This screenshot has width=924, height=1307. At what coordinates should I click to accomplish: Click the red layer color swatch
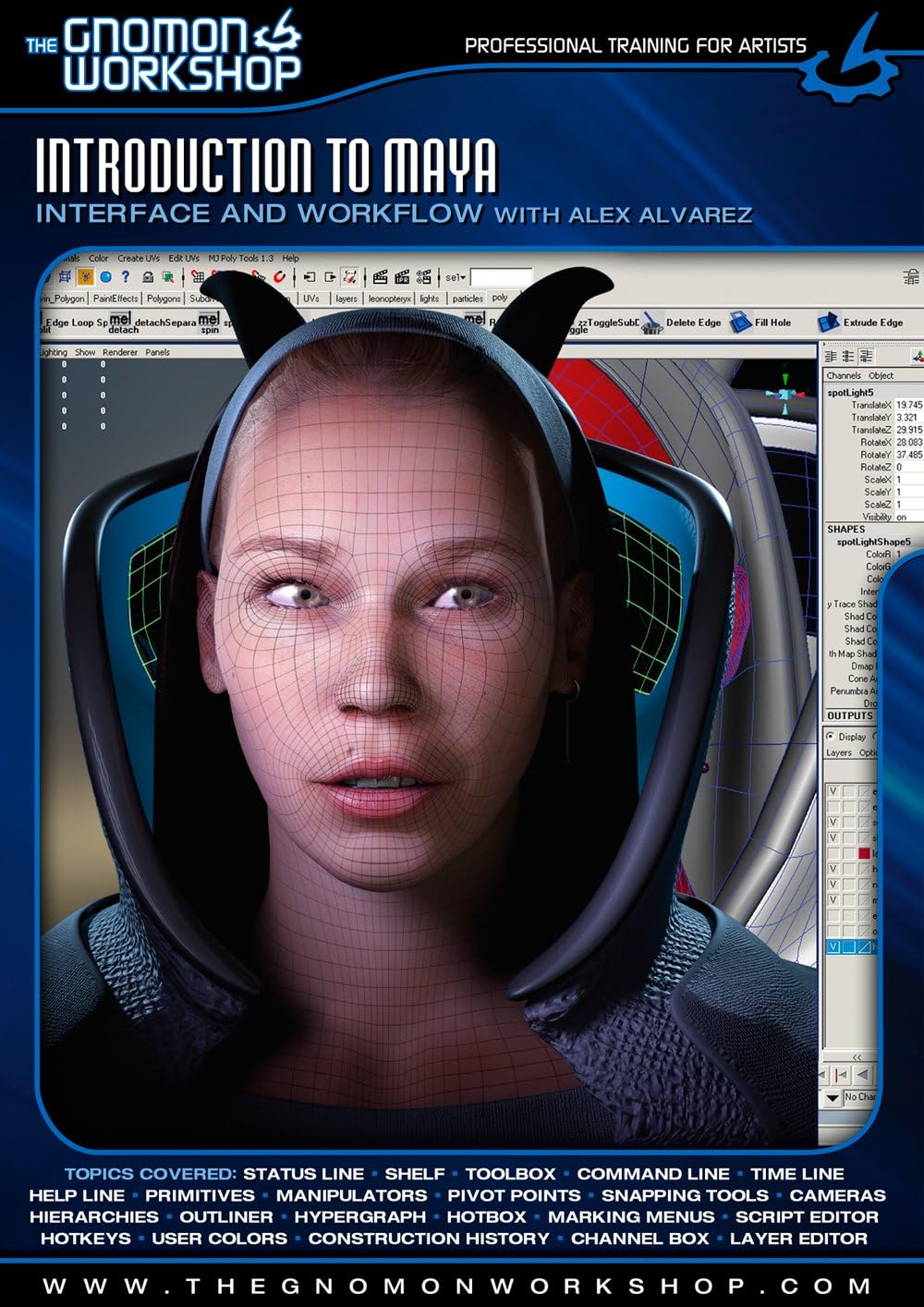864,851
